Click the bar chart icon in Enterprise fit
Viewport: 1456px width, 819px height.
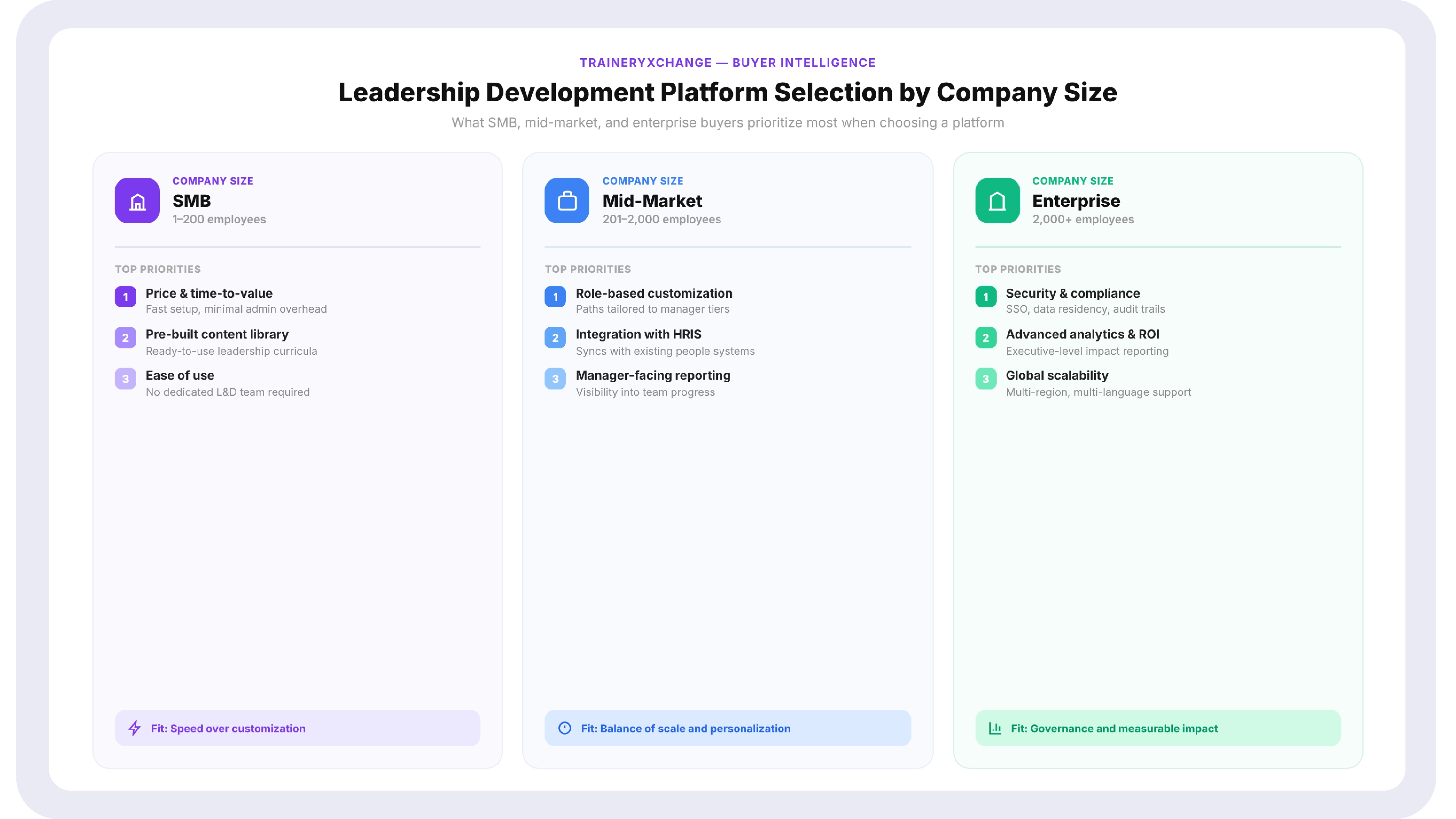click(x=995, y=728)
